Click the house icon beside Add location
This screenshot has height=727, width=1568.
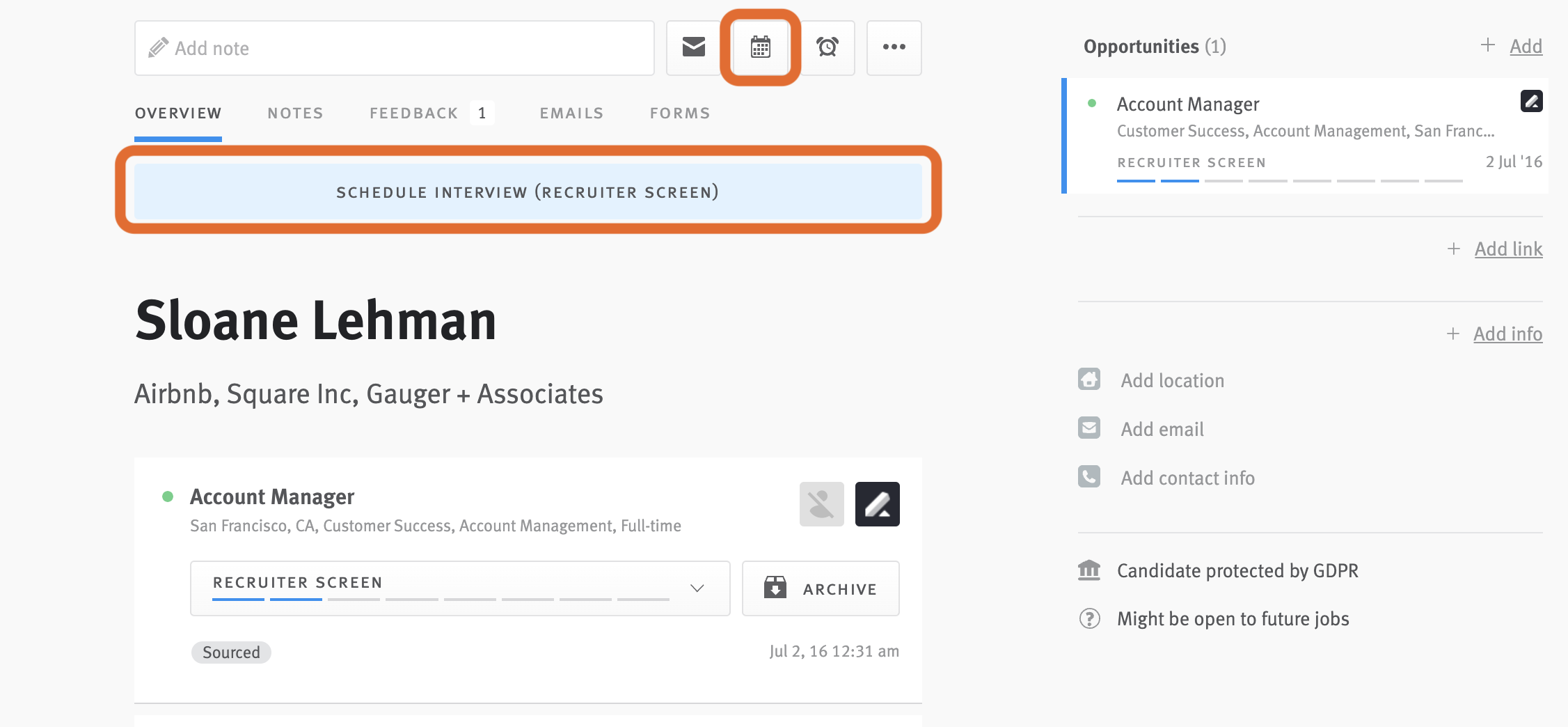[x=1089, y=380]
